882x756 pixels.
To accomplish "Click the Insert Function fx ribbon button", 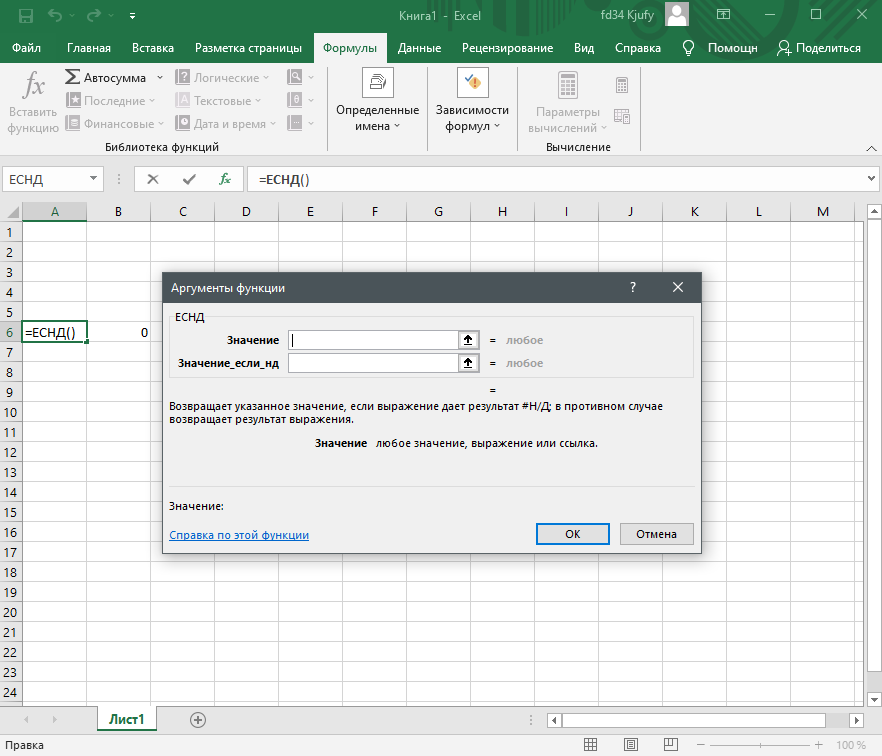I will (x=33, y=102).
